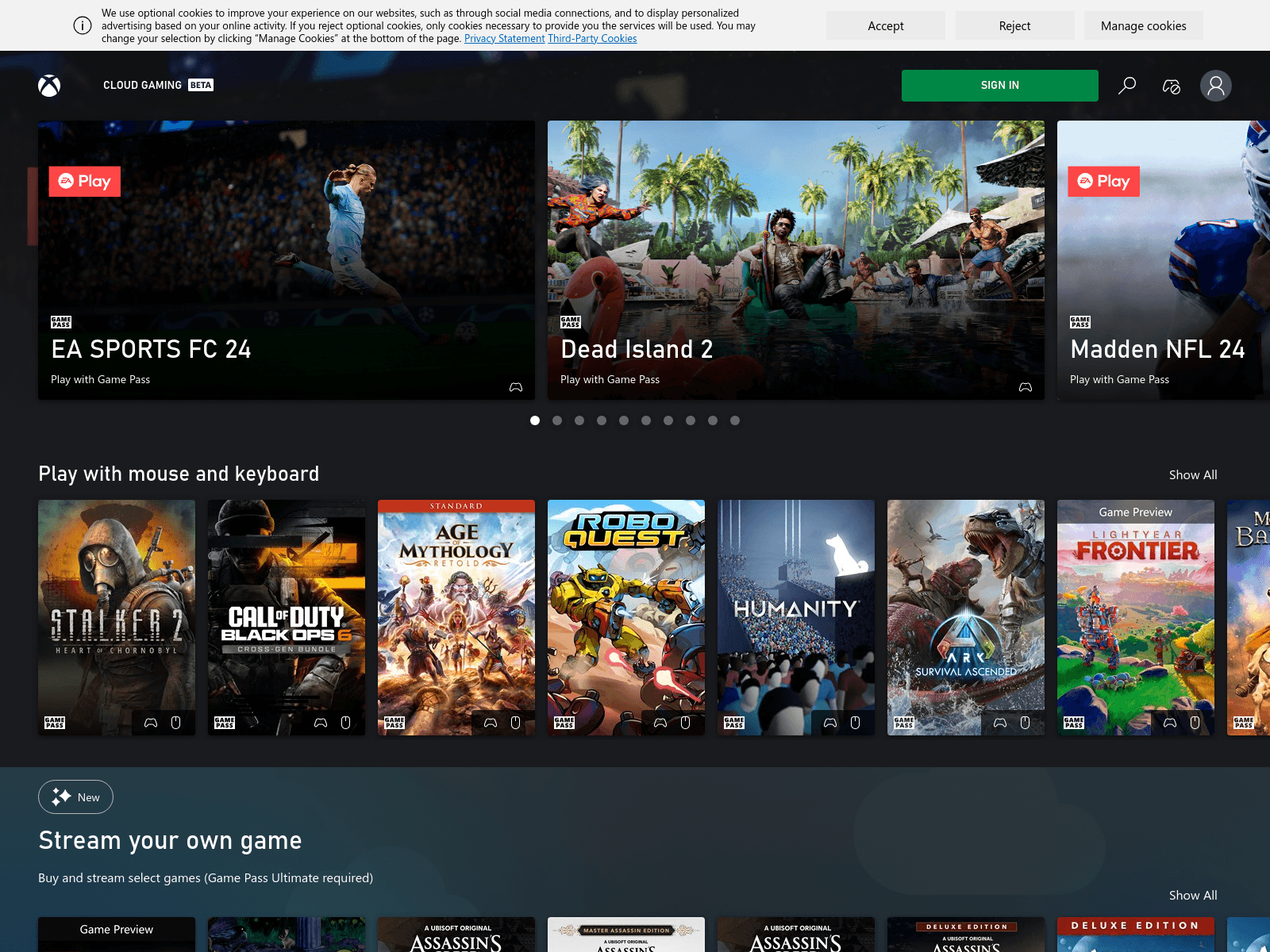
Task: Click controller icon on Lightyear Frontier tile
Action: [x=1170, y=723]
